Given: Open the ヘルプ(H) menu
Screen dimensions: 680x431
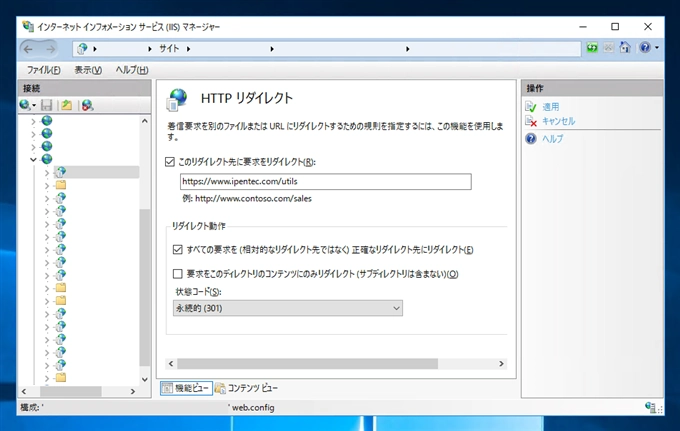Looking at the screenshot, I should point(132,70).
